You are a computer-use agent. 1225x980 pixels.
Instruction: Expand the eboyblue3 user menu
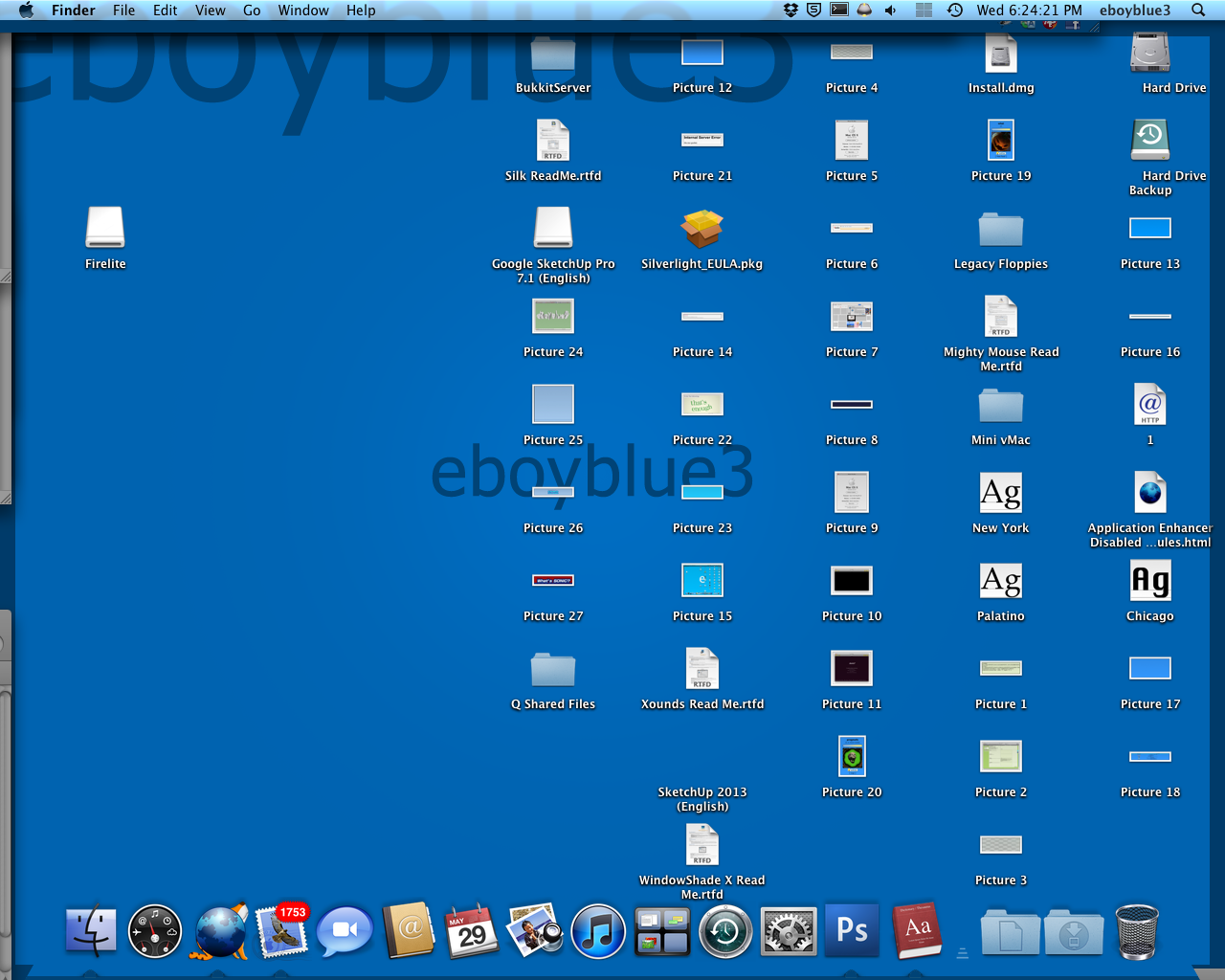(1134, 11)
